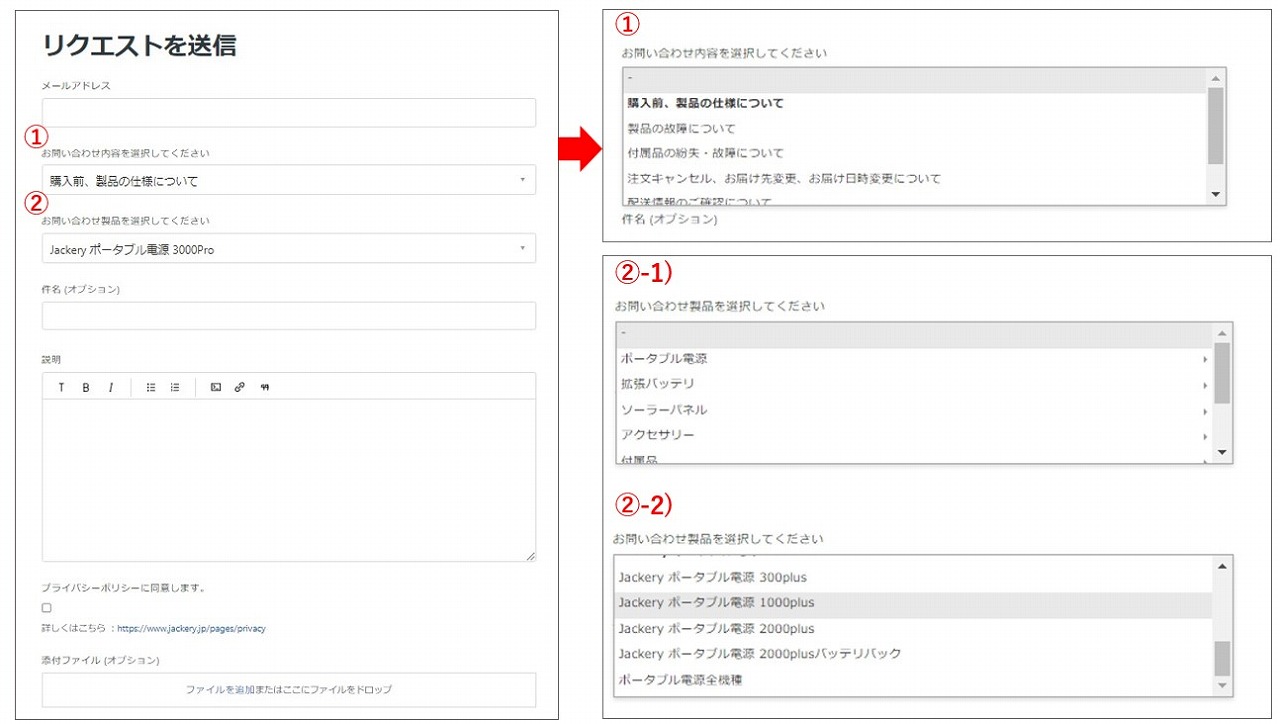The image size is (1280, 724).
Task: Open the product dropdown showing Jackery ポータブル電源 3000Pro
Action: 289,249
